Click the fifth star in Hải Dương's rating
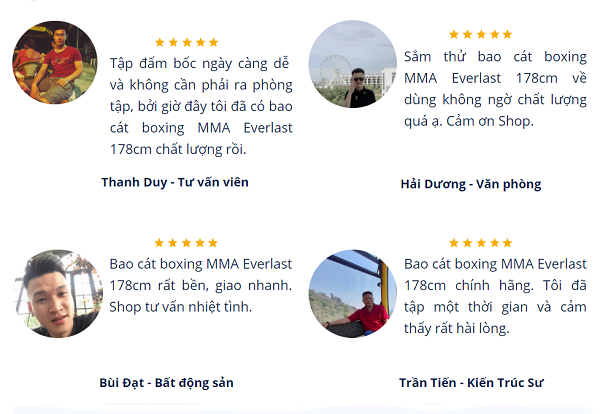 point(507,35)
